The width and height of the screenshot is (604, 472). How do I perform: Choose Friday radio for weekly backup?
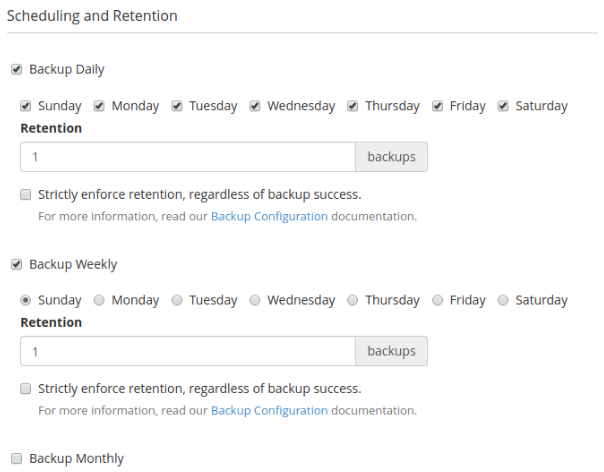coord(438,300)
